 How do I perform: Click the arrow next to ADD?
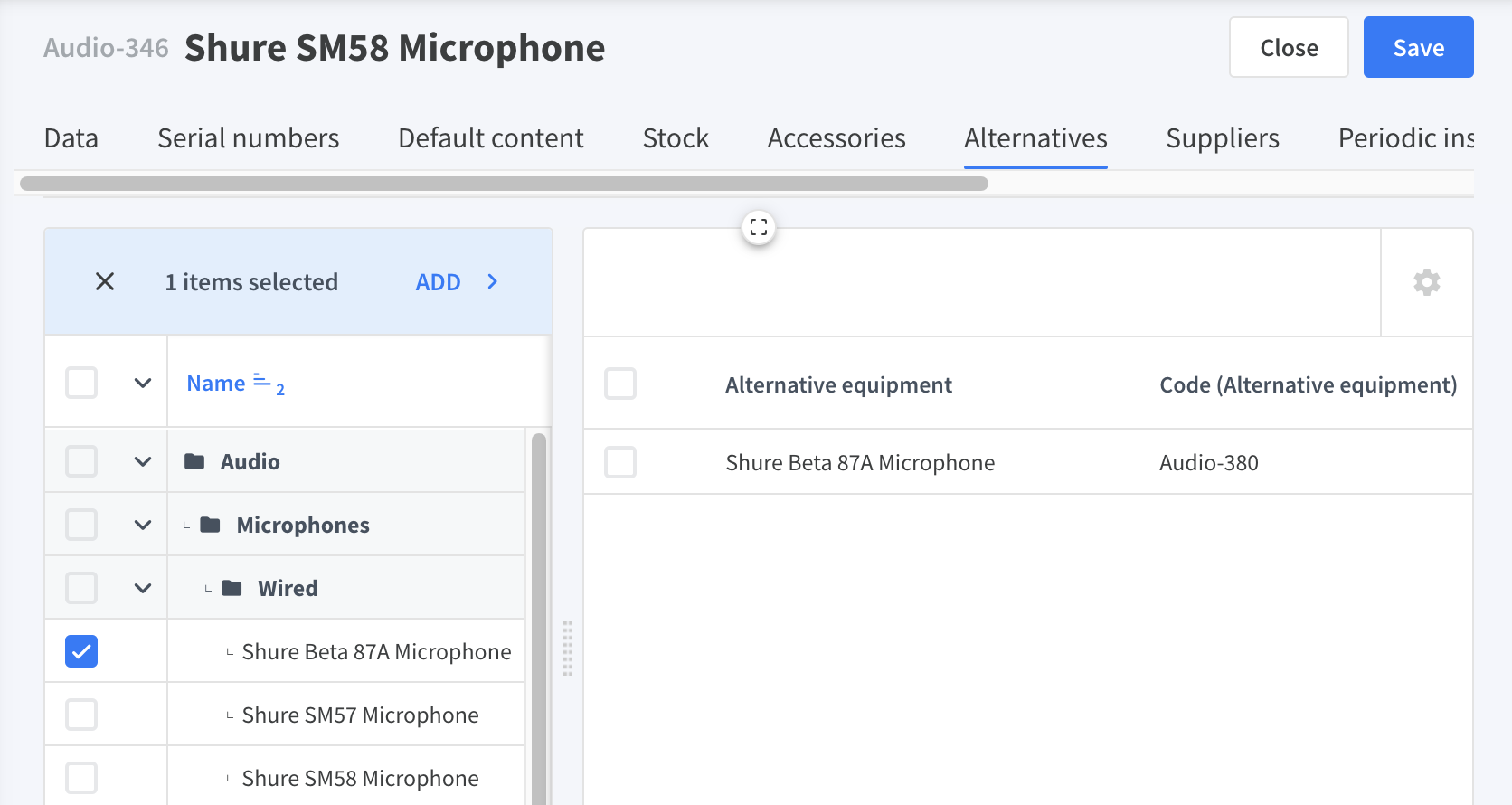[x=492, y=281]
